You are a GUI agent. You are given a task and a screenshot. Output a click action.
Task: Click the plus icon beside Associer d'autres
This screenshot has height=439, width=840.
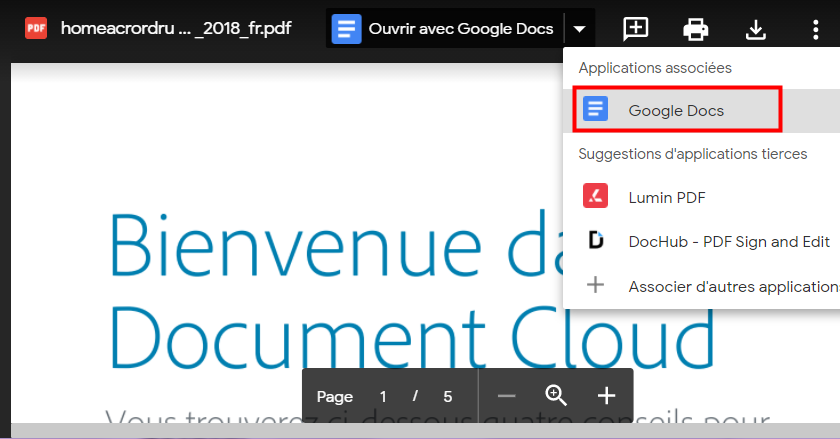[x=595, y=285]
